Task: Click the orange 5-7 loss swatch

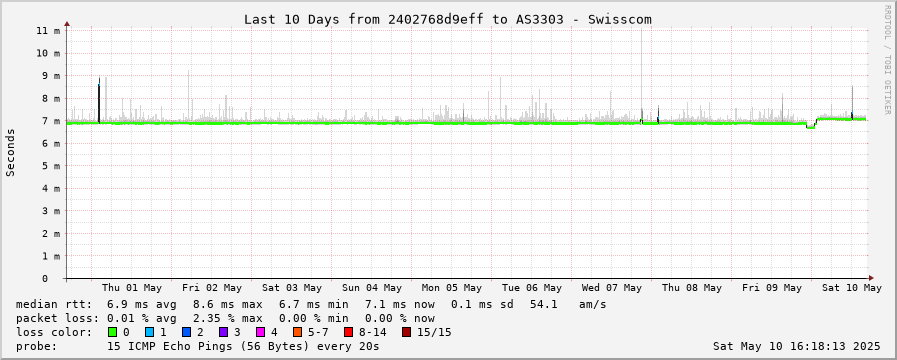Action: point(297,333)
